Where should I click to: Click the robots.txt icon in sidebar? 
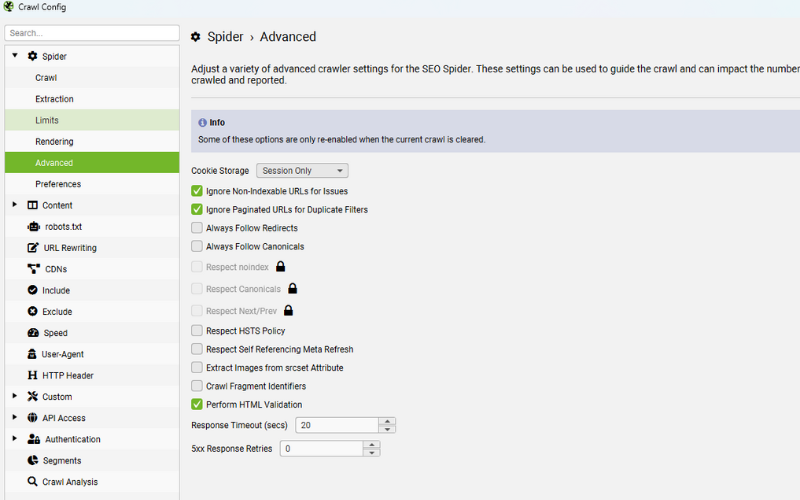(x=34, y=227)
